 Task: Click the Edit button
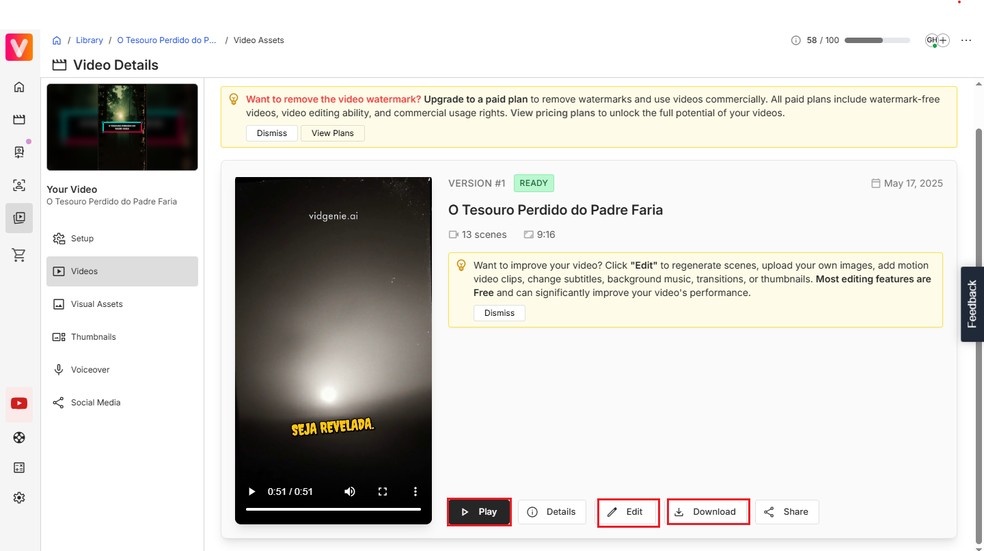coord(628,512)
